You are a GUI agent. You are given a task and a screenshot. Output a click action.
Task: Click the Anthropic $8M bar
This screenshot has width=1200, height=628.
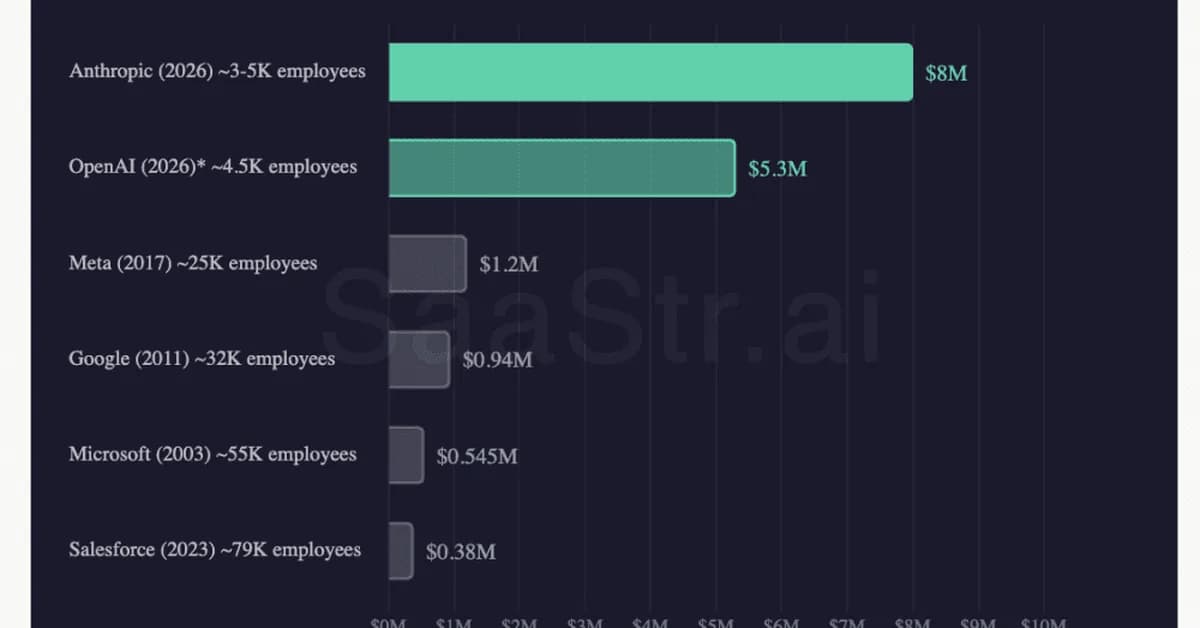(x=651, y=72)
